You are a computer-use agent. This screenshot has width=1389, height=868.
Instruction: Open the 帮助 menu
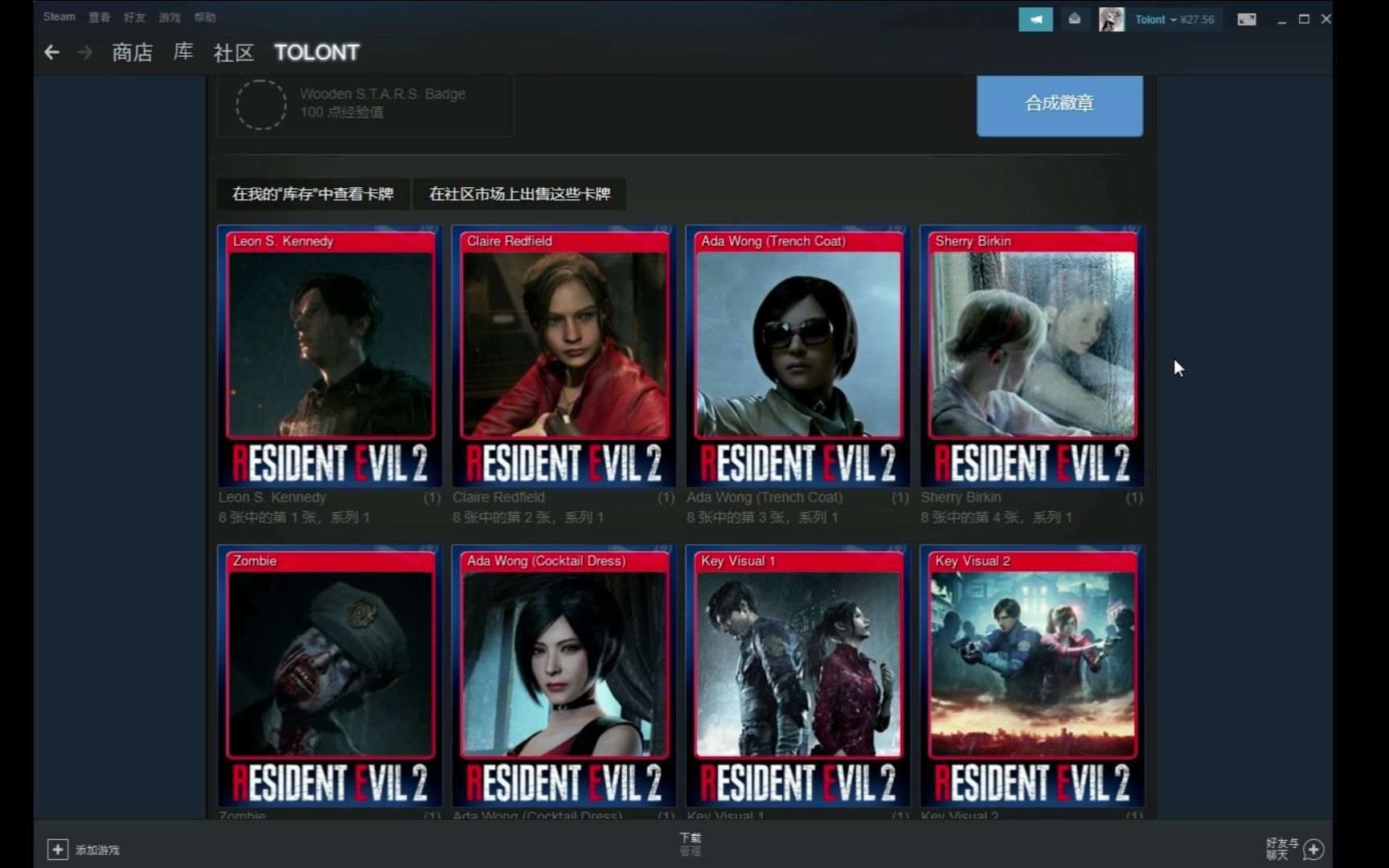coord(205,17)
